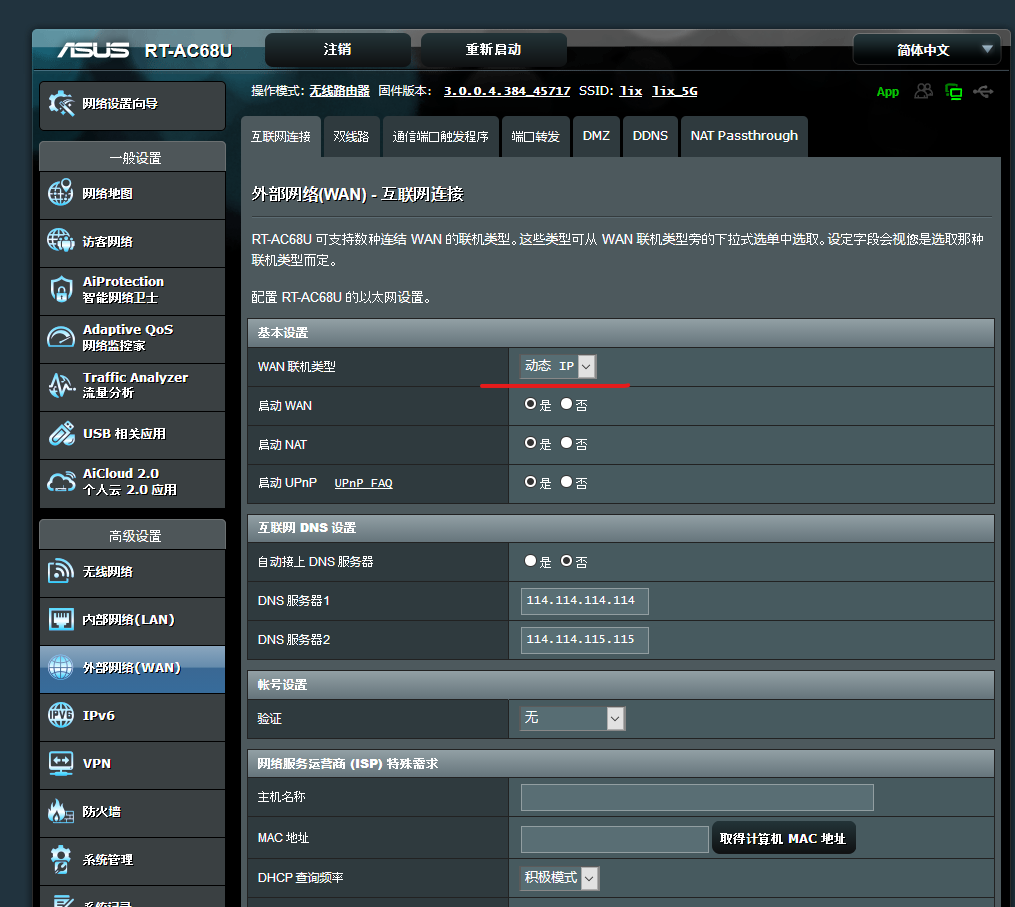Click the 取得计算机 MAC 地址 button
Image resolution: width=1015 pixels, height=907 pixels.
pos(783,838)
